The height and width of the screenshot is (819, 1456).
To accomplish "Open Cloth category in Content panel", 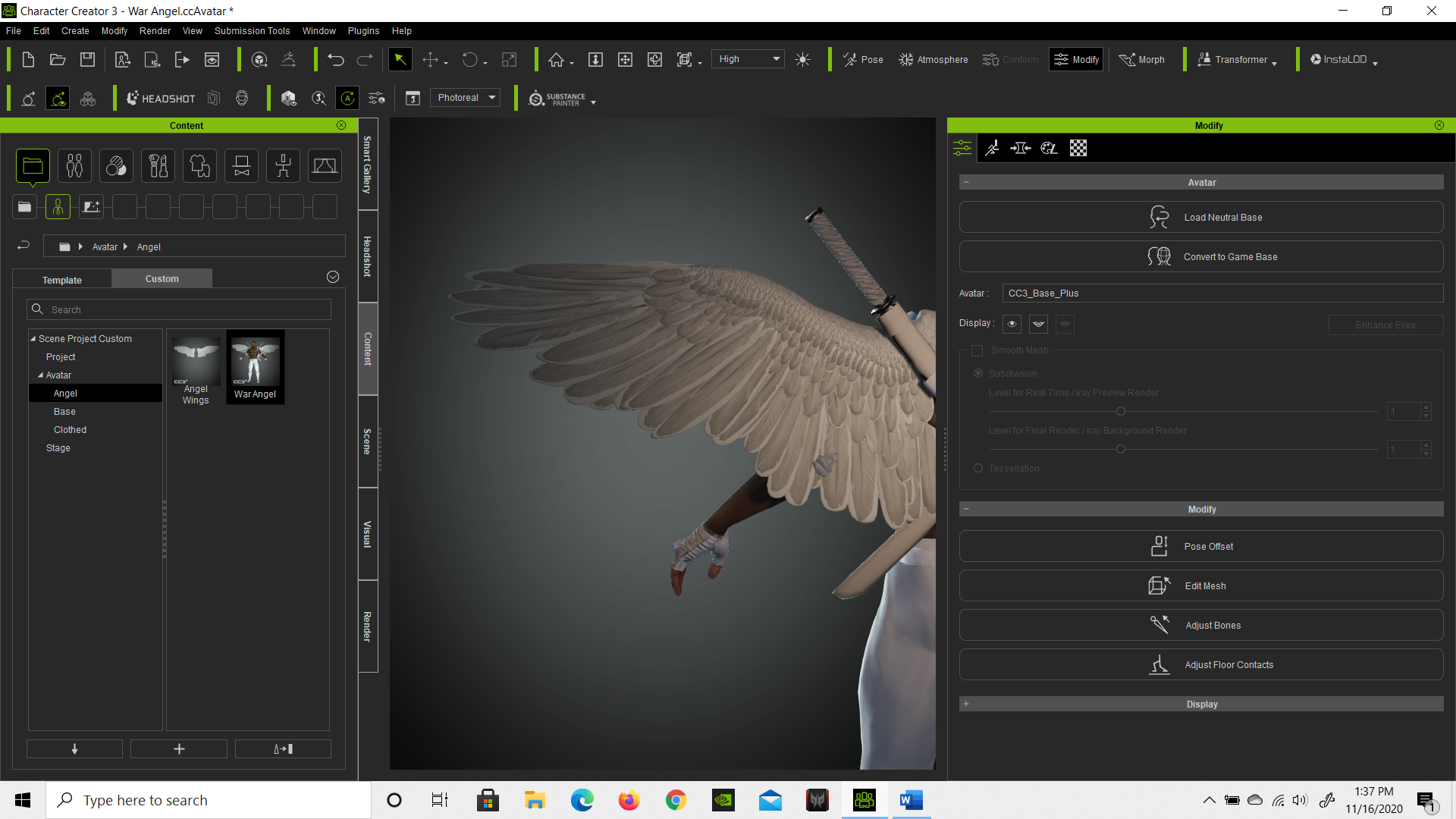I will [x=199, y=166].
